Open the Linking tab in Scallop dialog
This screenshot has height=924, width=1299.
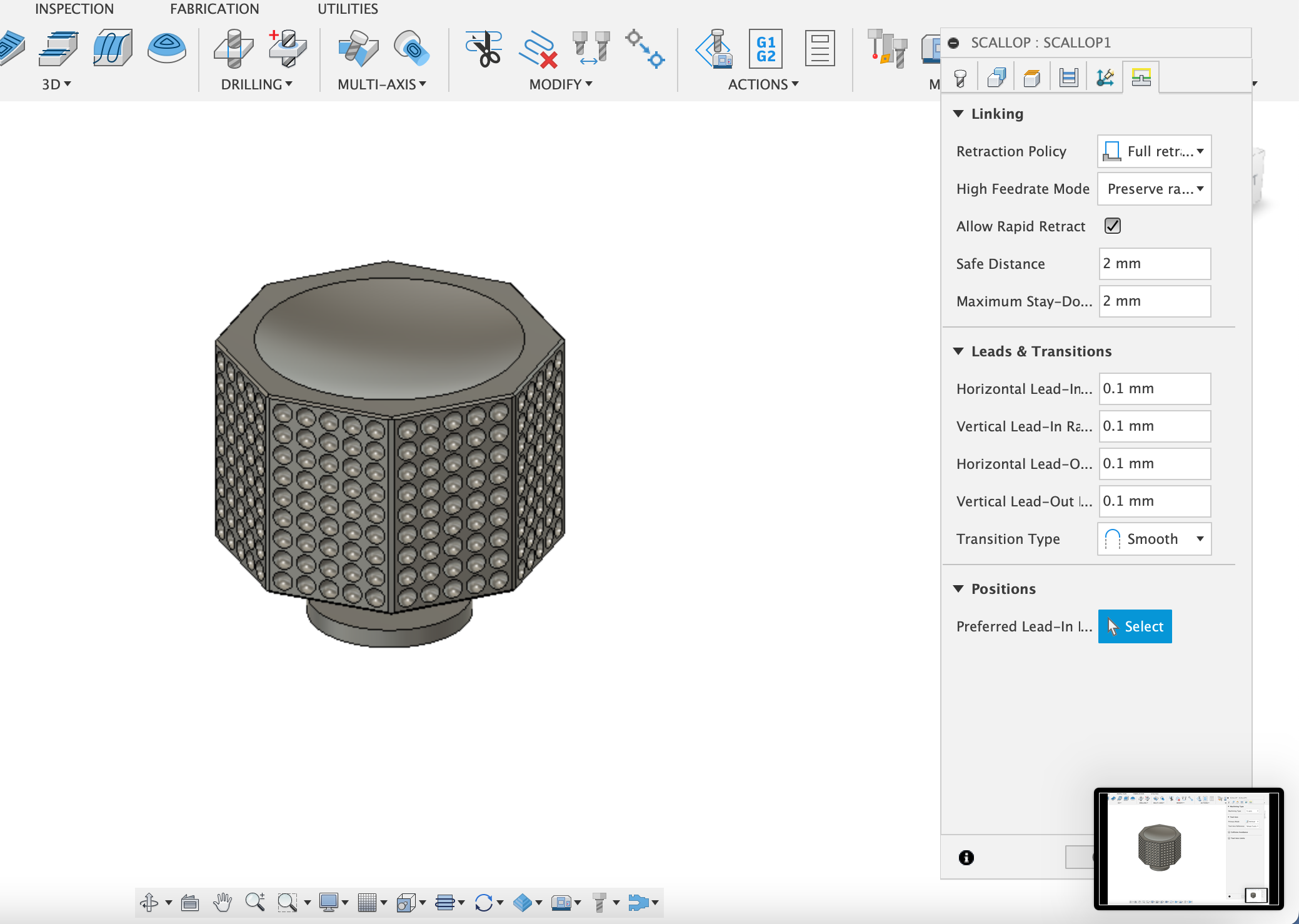coord(1141,78)
